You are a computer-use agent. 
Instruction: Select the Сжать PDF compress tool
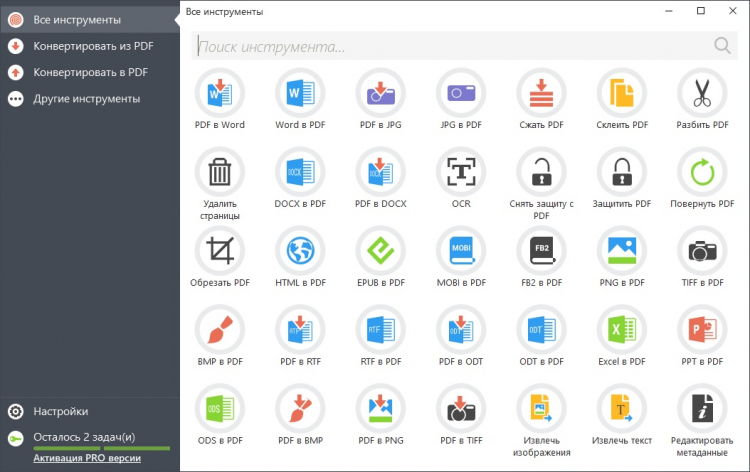point(541,93)
